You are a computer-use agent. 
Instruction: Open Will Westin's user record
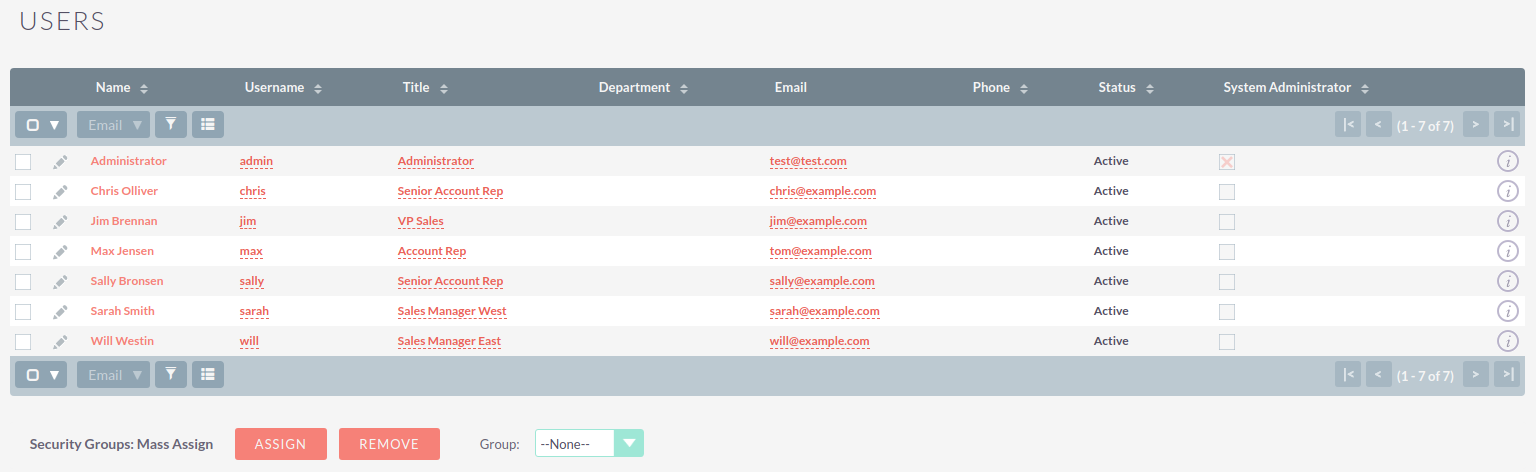[122, 341]
